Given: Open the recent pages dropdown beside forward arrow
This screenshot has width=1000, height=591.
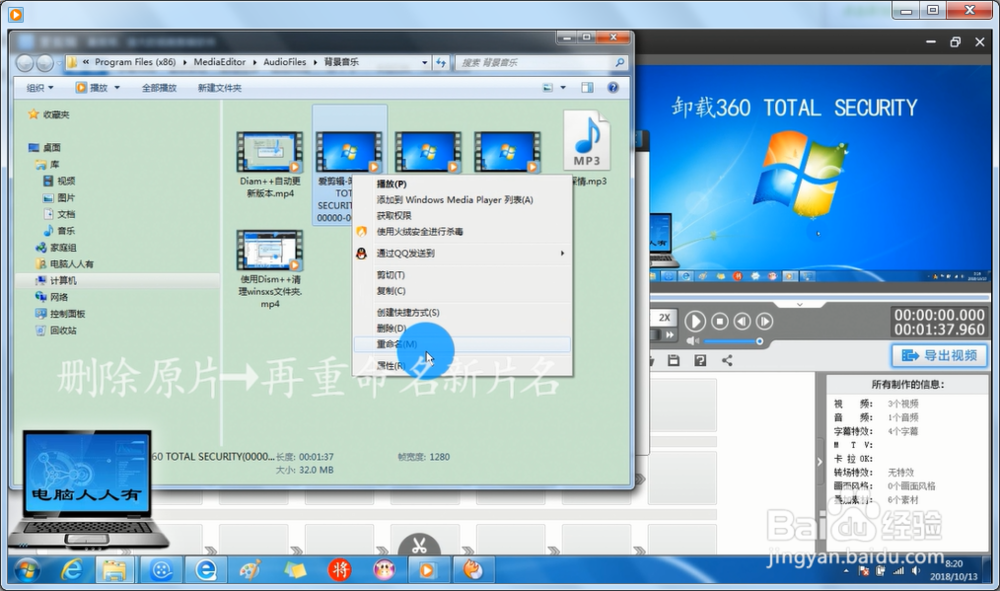Looking at the screenshot, I should point(59,62).
